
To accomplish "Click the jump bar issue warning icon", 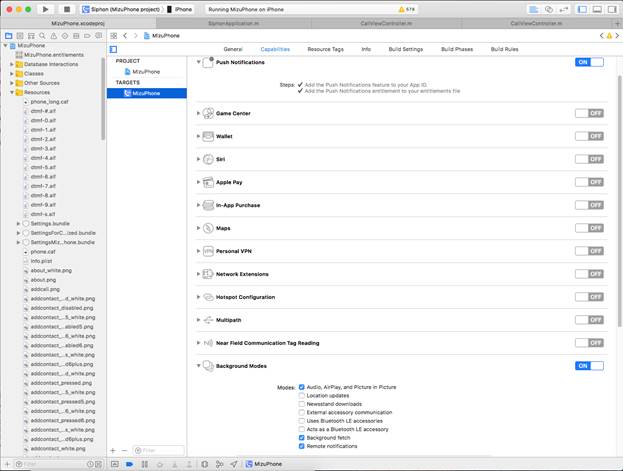I will pos(609,36).
